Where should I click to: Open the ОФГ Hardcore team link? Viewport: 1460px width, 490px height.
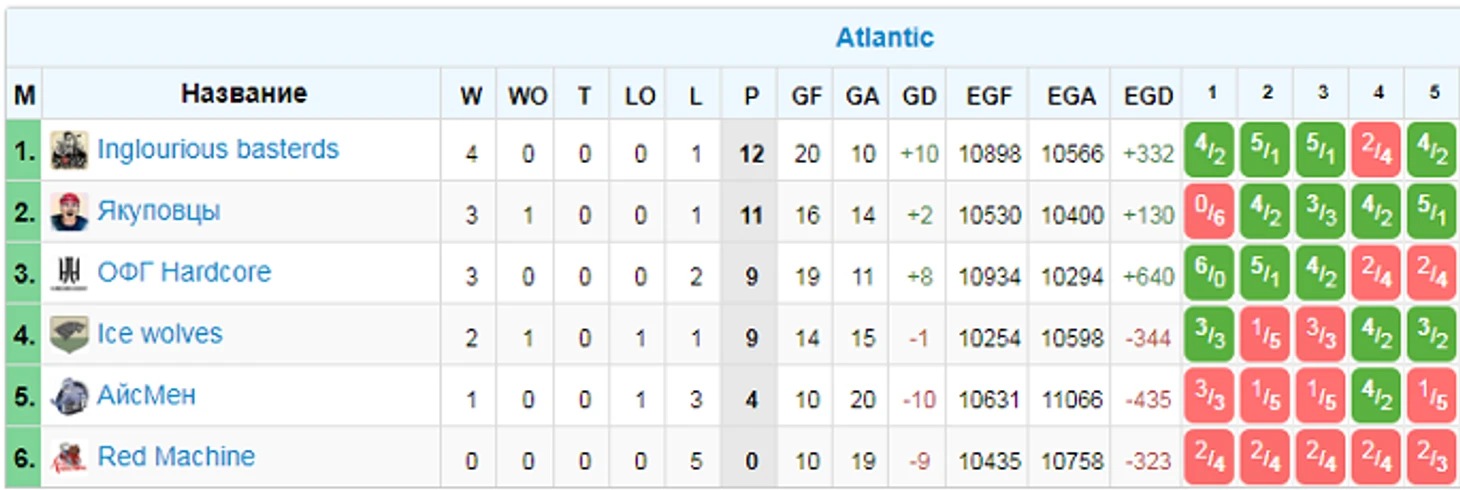[184, 273]
